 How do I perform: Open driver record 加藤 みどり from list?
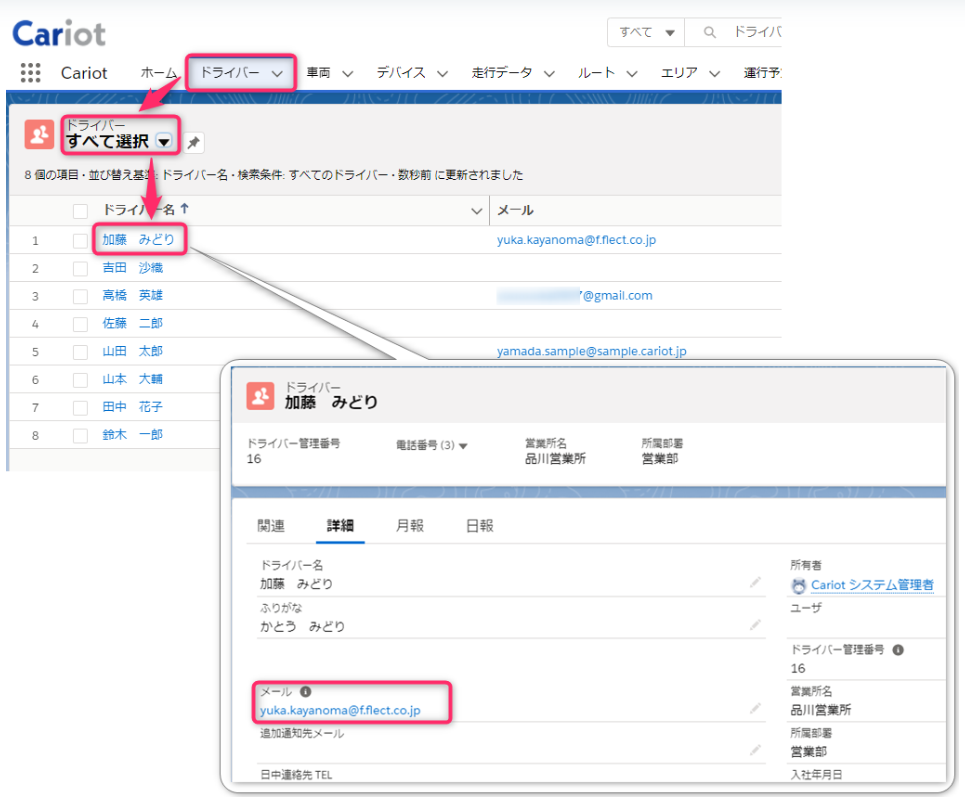(x=138, y=240)
